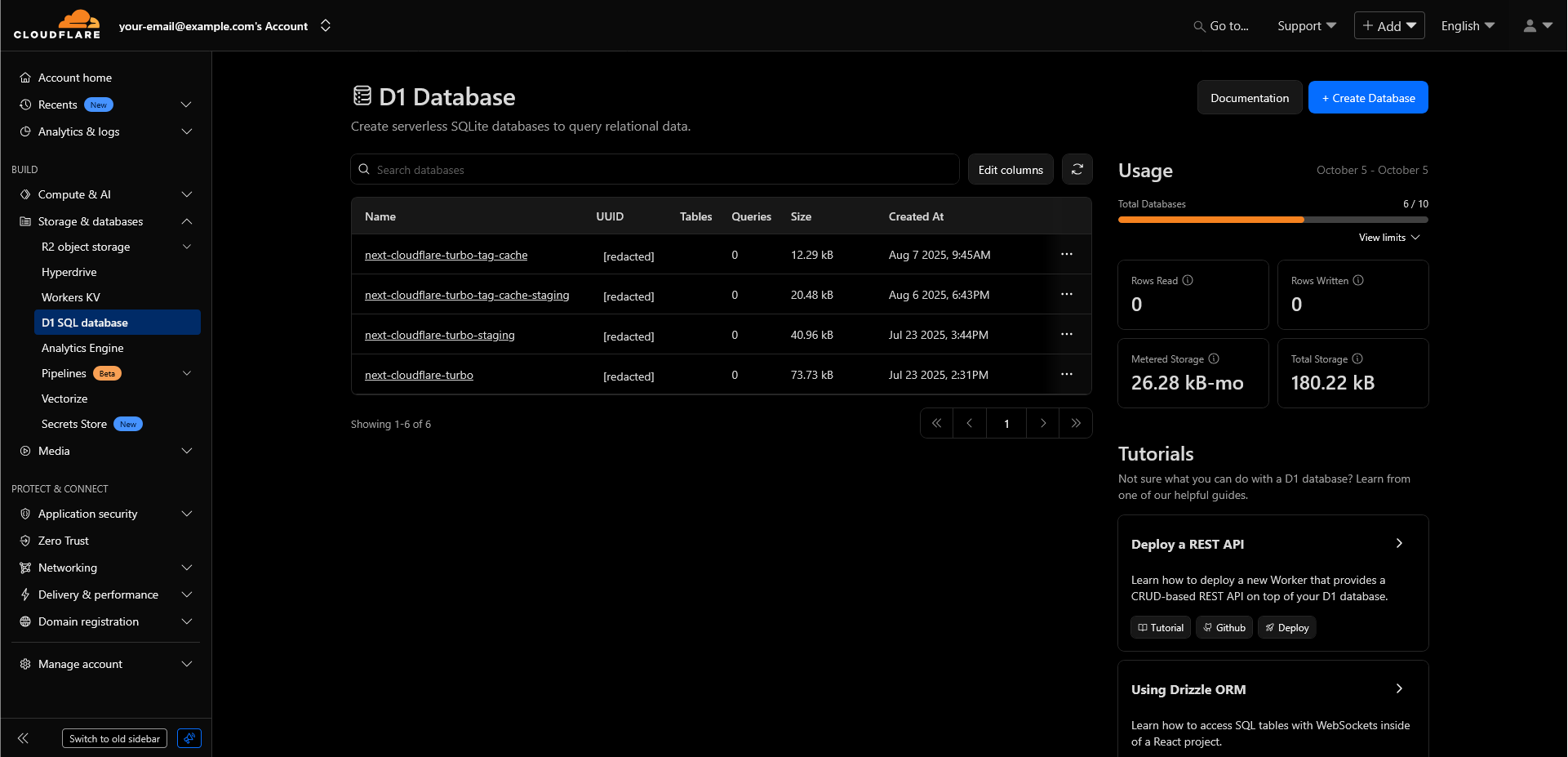The height and width of the screenshot is (757, 1568).
Task: Expand Application security menu
Action: [186, 514]
